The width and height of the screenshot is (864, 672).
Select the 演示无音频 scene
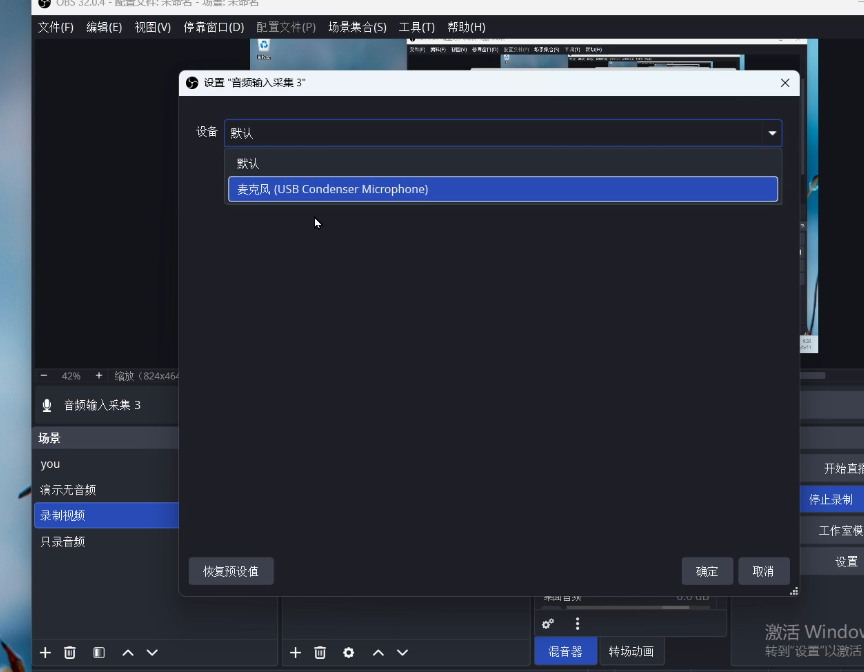coord(106,490)
